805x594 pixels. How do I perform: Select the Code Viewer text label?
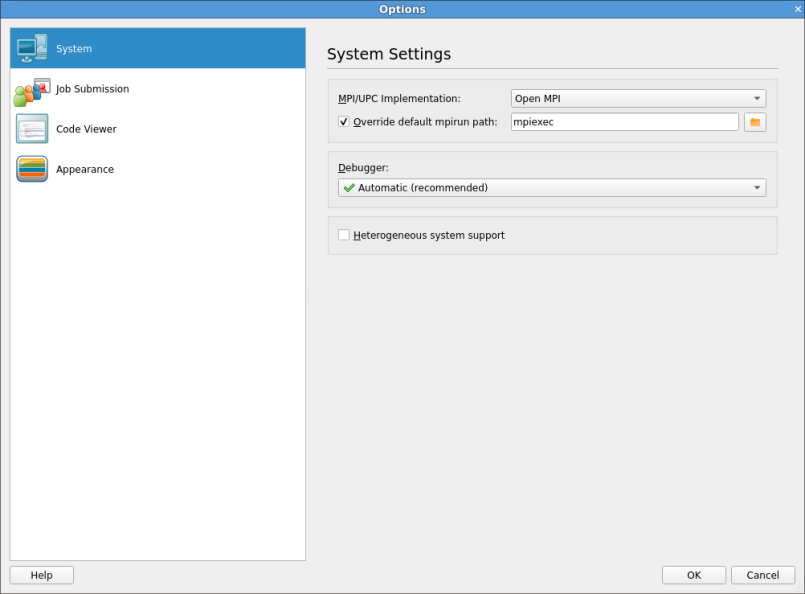(86, 129)
